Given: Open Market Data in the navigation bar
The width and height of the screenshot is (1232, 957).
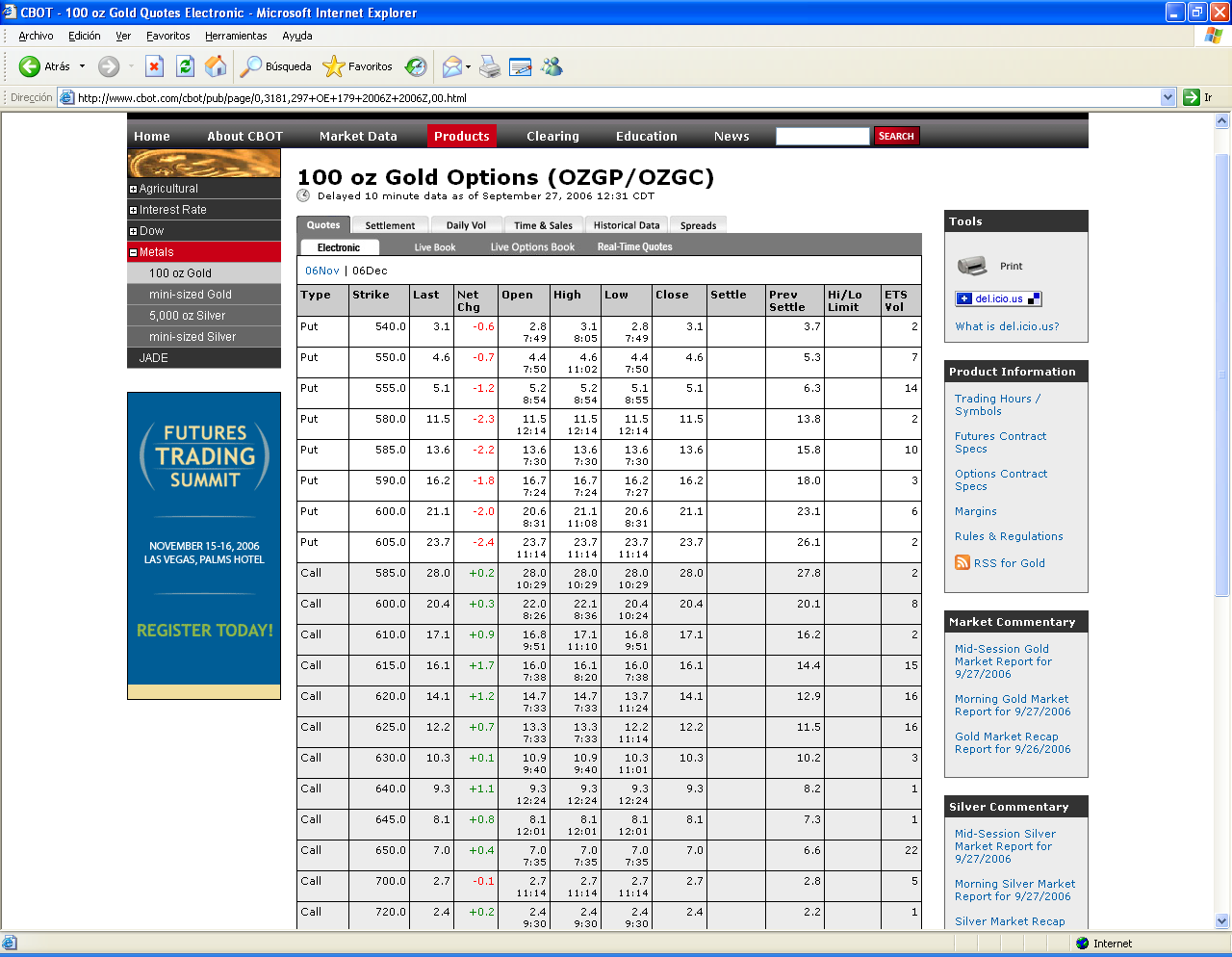Looking at the screenshot, I should click(x=358, y=136).
